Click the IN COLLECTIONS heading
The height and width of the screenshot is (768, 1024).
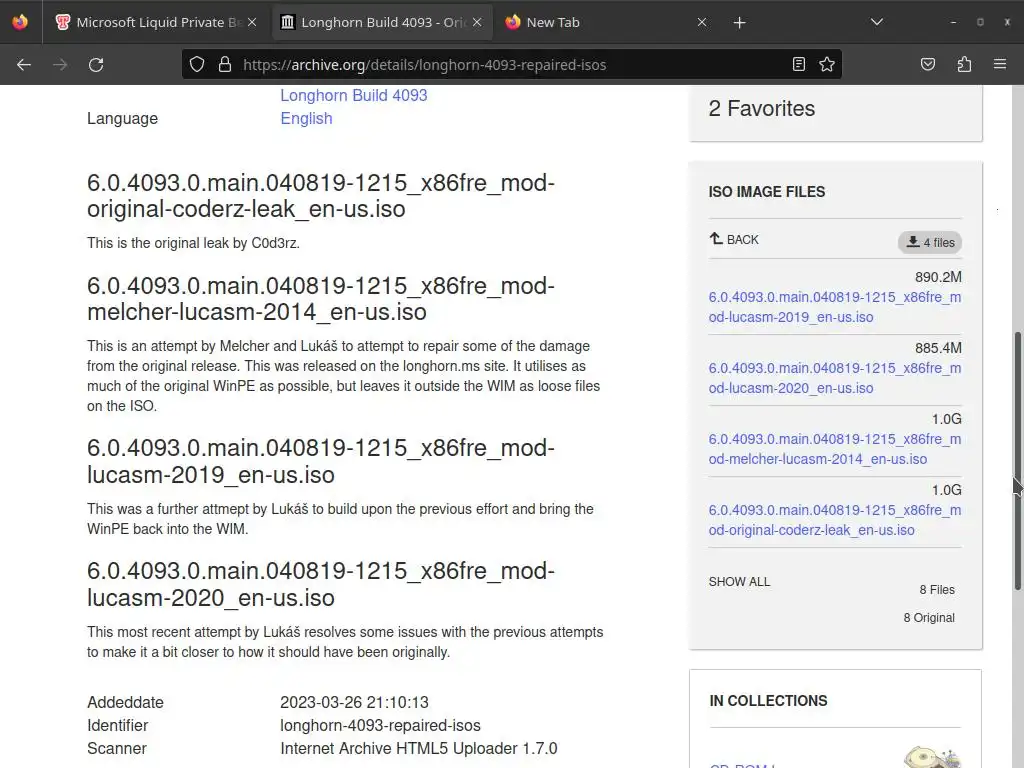[768, 701]
